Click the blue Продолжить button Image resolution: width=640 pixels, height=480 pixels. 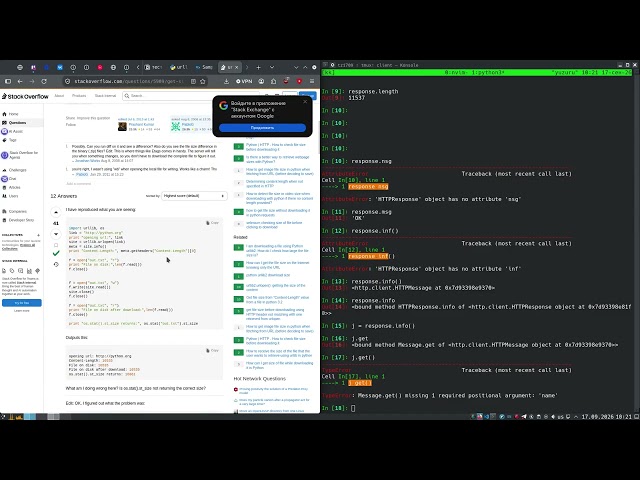262,128
